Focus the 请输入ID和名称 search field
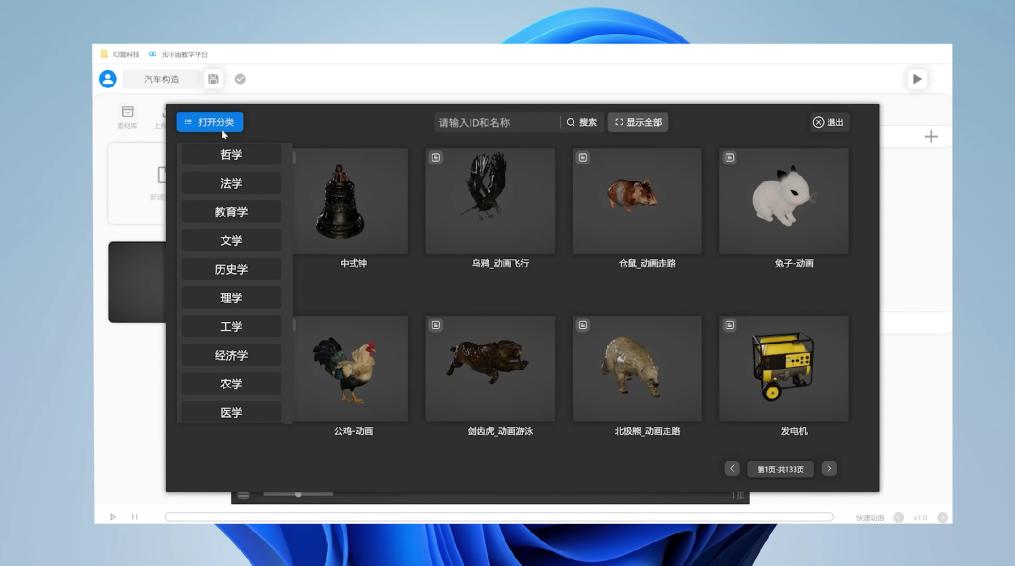The image size is (1015, 566). click(x=496, y=122)
